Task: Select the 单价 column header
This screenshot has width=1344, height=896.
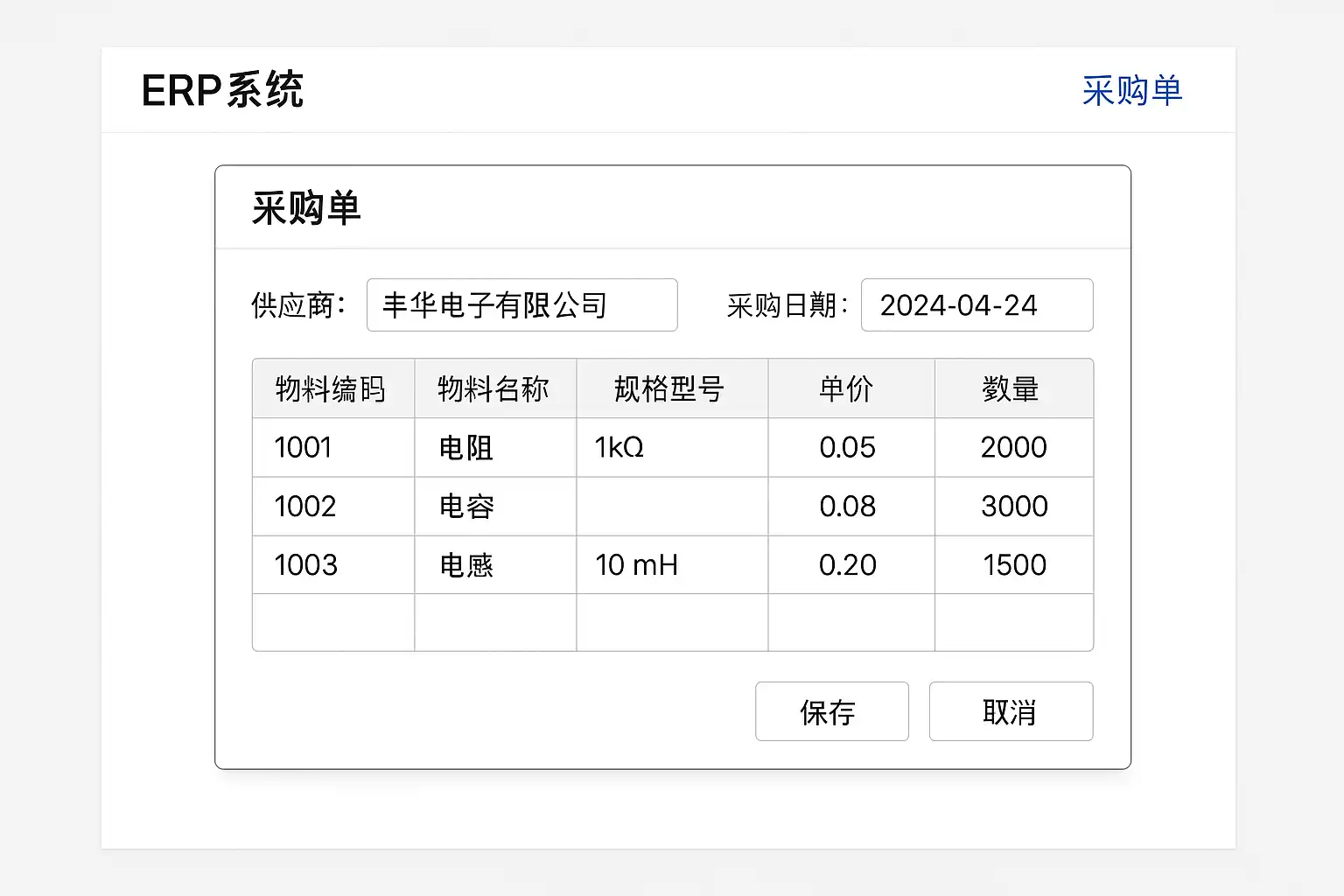Action: click(x=851, y=388)
